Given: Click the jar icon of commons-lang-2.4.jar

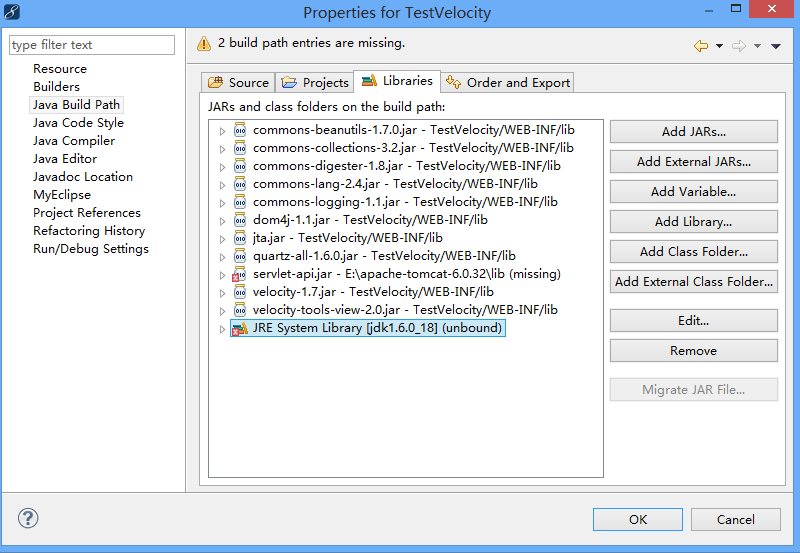Looking at the screenshot, I should (x=240, y=184).
